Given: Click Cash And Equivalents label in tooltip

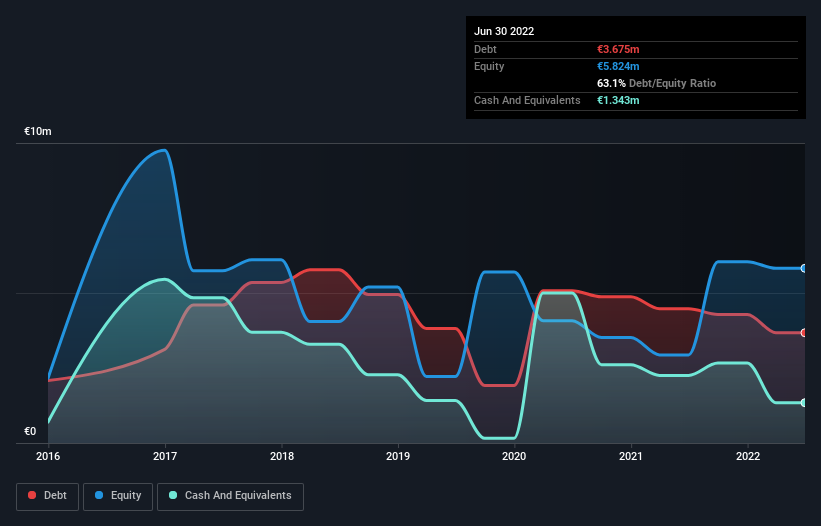Looking at the screenshot, I should (x=527, y=100).
